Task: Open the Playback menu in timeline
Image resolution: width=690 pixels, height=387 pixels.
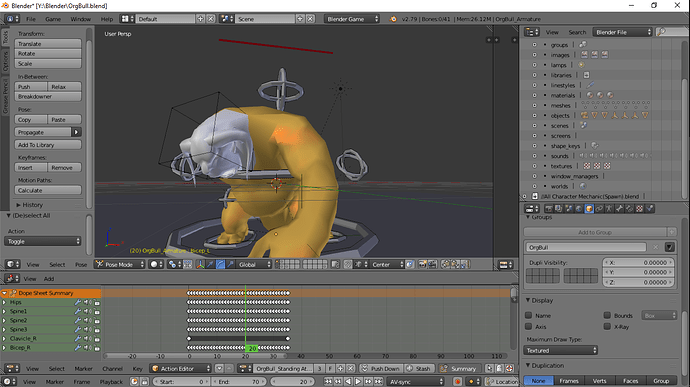Action: [x=111, y=382]
